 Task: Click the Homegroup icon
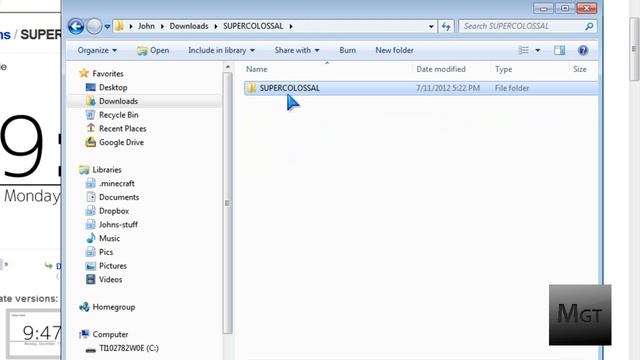coord(84,307)
